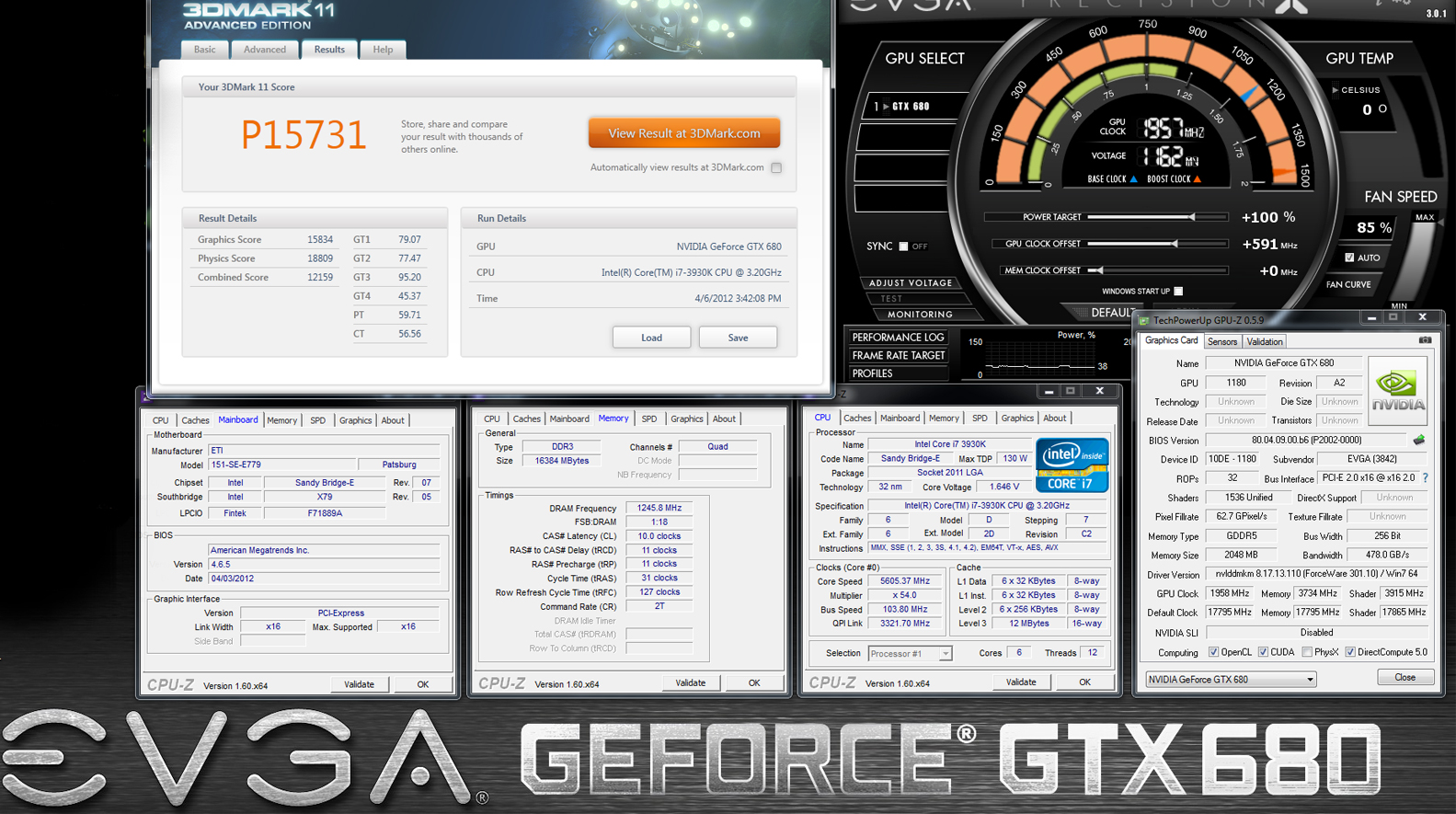Image resolution: width=1456 pixels, height=814 pixels.
Task: Click OK in the Memory CPU-Z window
Action: (x=754, y=682)
